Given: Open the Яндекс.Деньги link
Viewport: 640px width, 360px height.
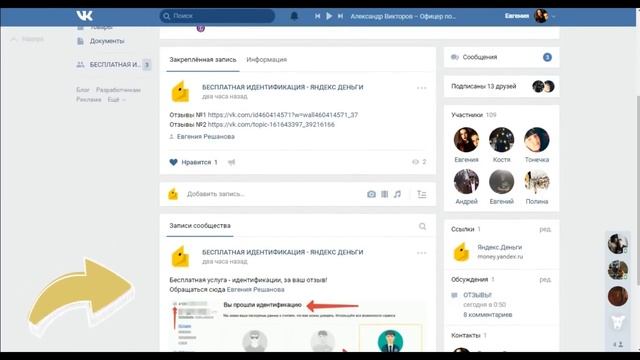Looking at the screenshot, I should 500,247.
